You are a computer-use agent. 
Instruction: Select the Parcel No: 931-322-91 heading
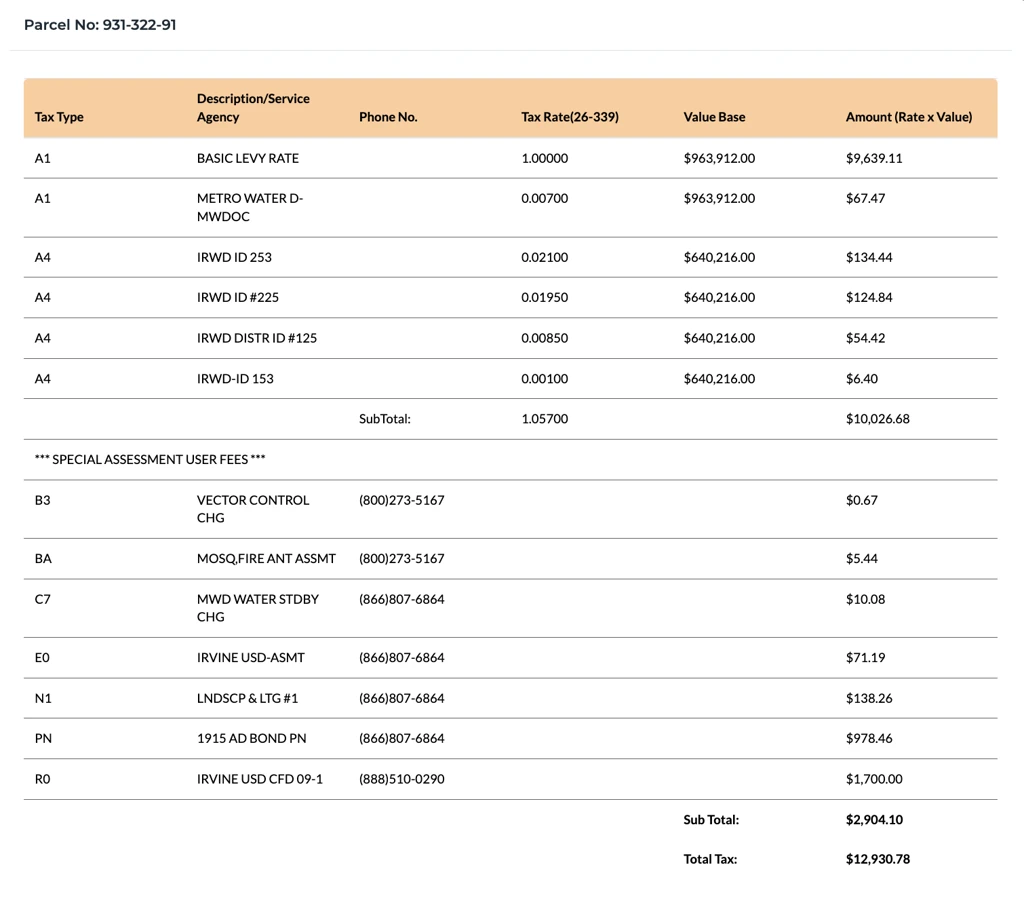point(100,25)
